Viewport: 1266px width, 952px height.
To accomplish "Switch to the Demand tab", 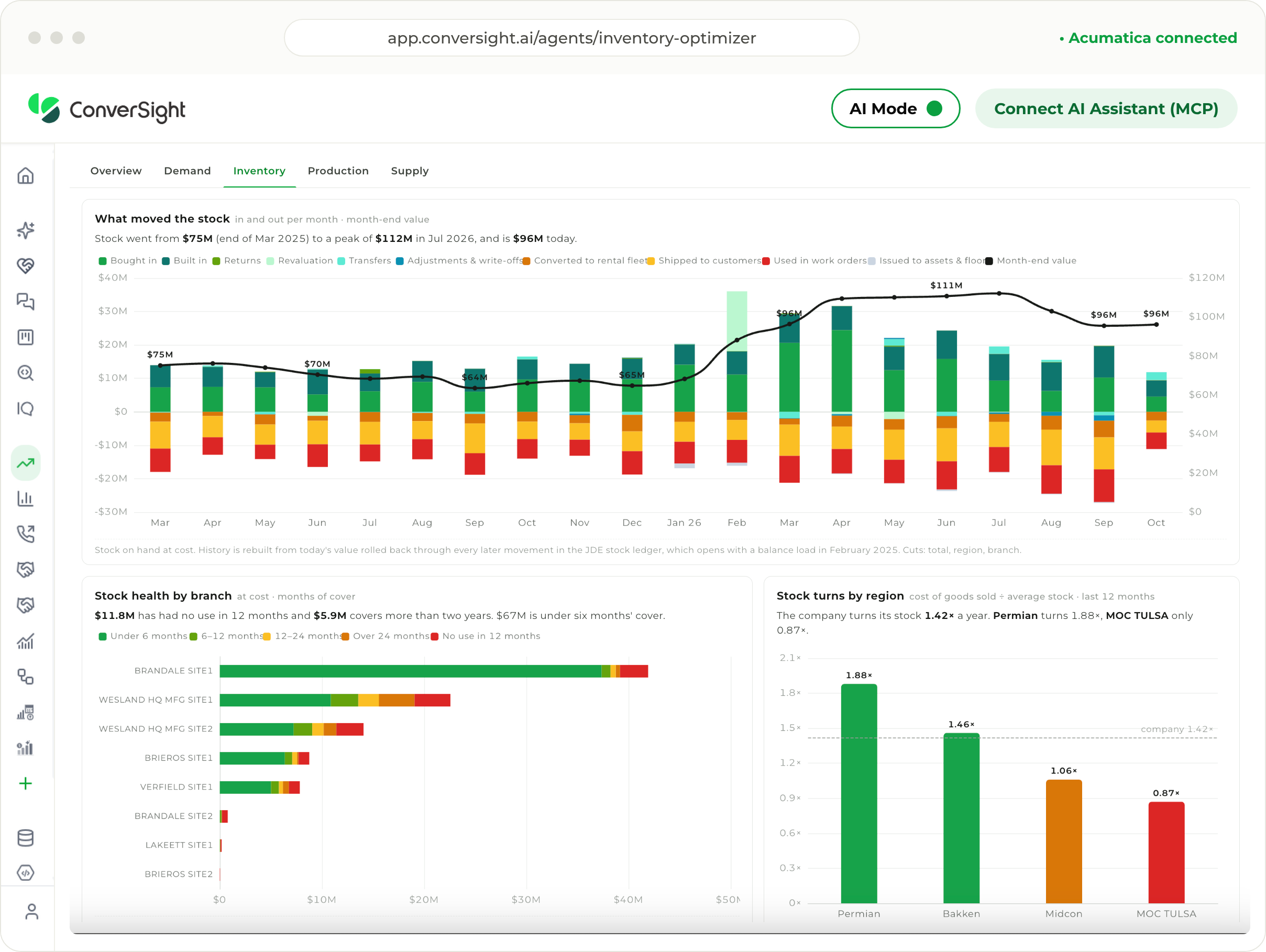I will (187, 171).
